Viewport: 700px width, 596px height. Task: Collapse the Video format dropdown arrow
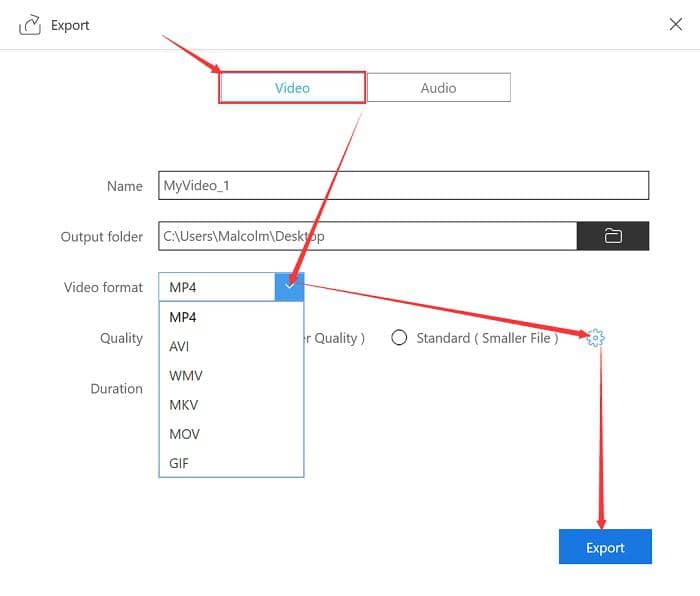pyautogui.click(x=289, y=287)
